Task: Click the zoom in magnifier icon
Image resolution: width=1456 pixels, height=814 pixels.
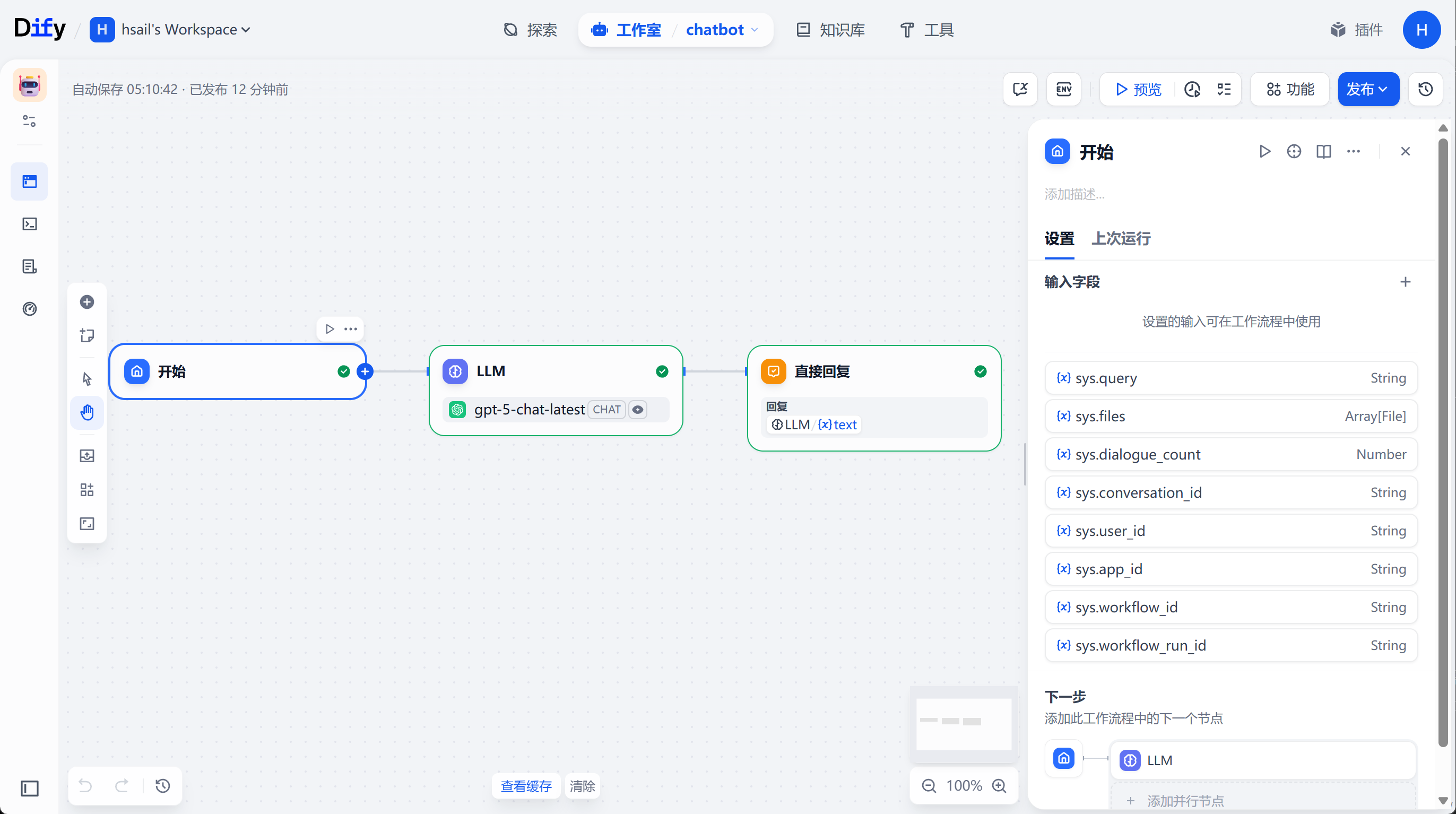Action: [x=999, y=786]
